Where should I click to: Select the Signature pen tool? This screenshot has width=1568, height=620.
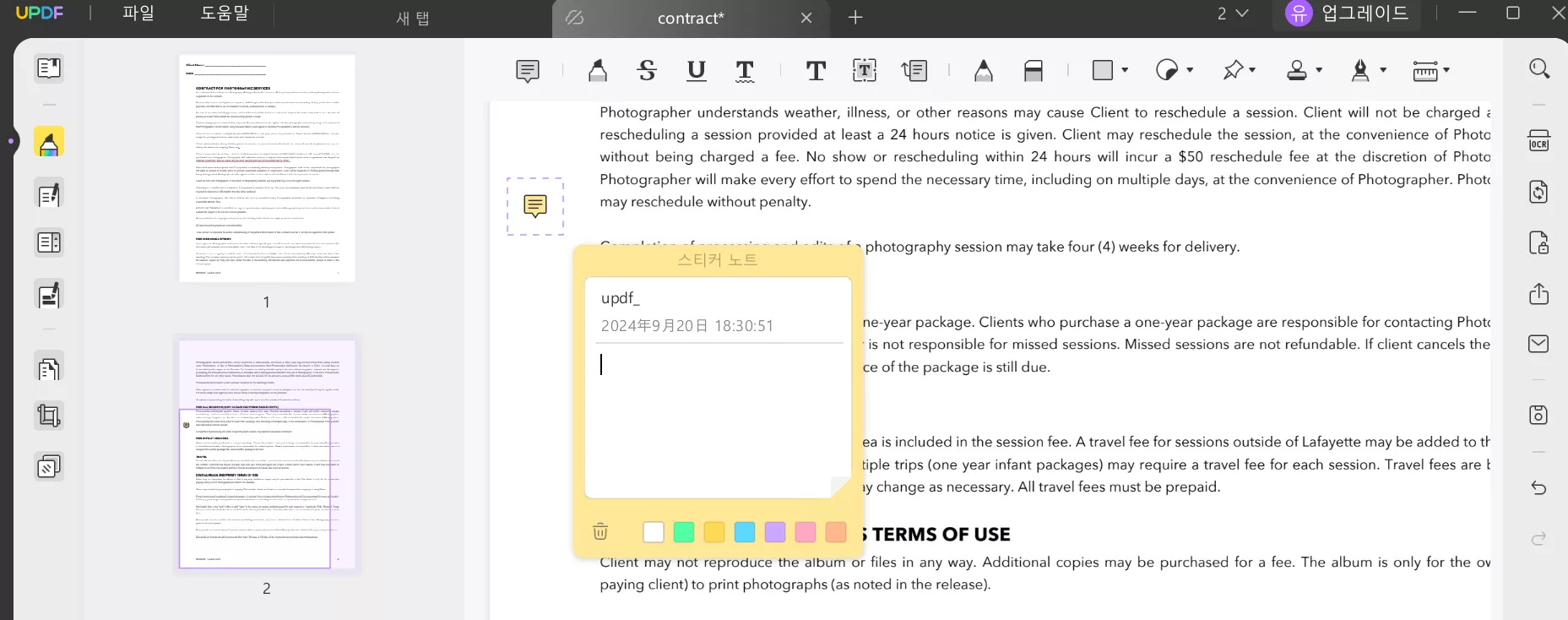coord(1360,70)
